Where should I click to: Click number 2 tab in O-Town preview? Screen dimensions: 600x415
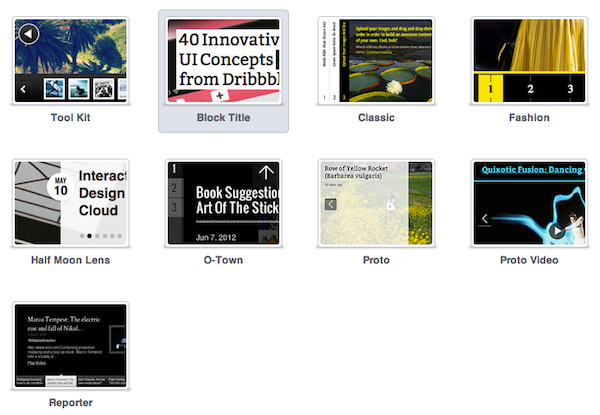click(174, 187)
